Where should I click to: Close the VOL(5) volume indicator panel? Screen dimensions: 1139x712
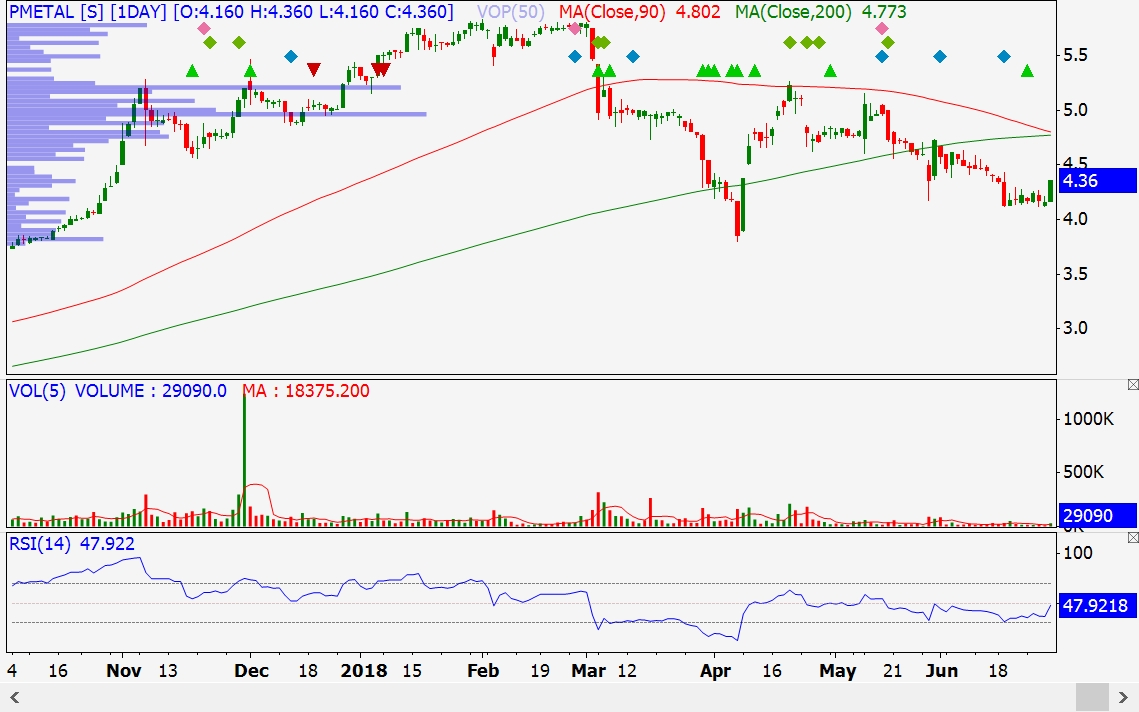1132,385
